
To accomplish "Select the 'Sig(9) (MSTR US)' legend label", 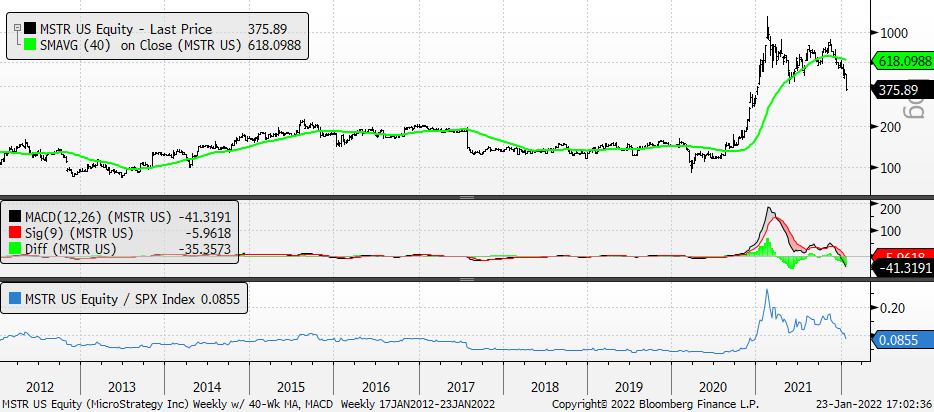I will pyautogui.click(x=79, y=233).
